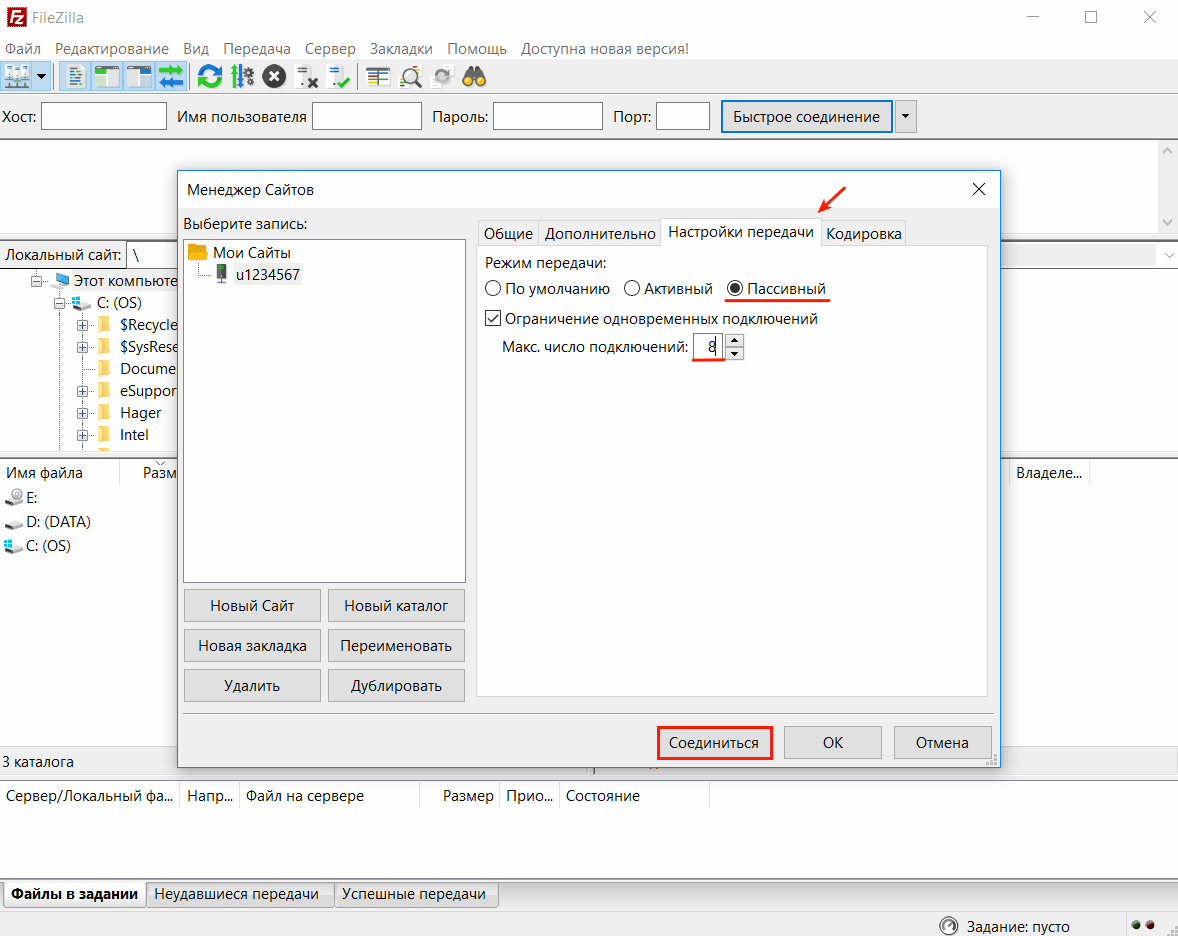Open the Site Manager dropdown arrow in toolbar

point(41,77)
